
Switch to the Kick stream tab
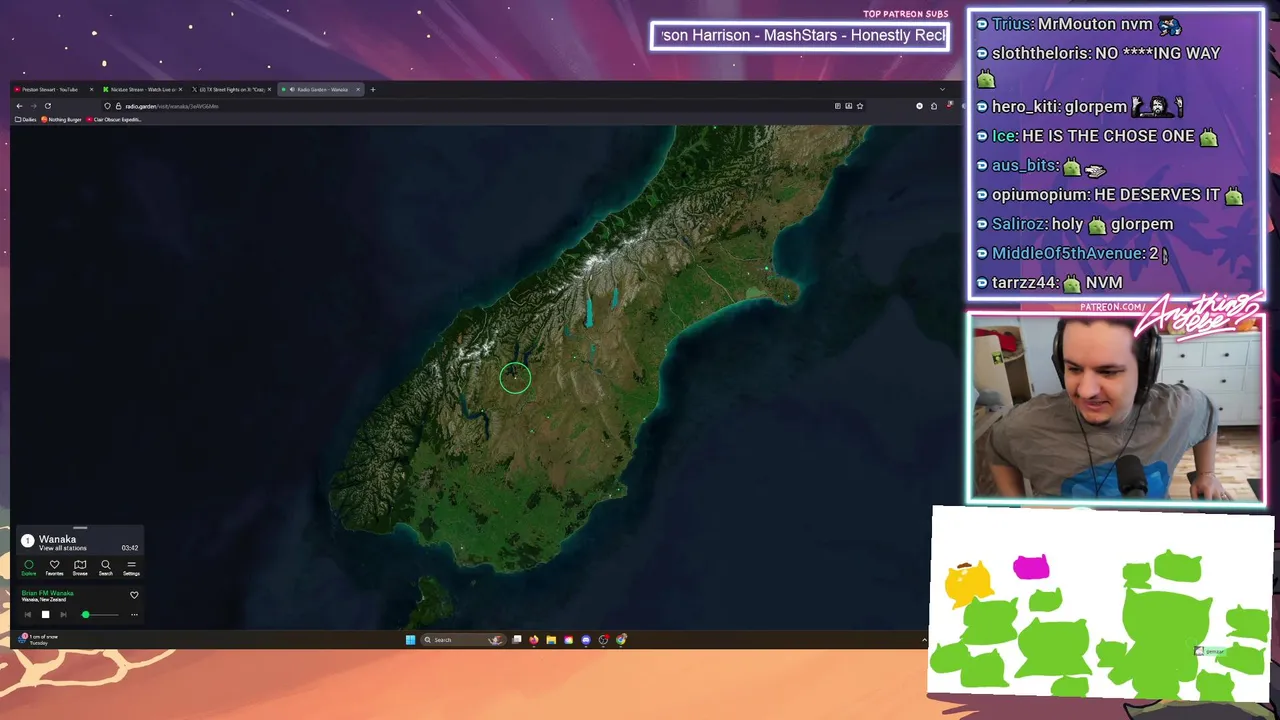[x=142, y=90]
